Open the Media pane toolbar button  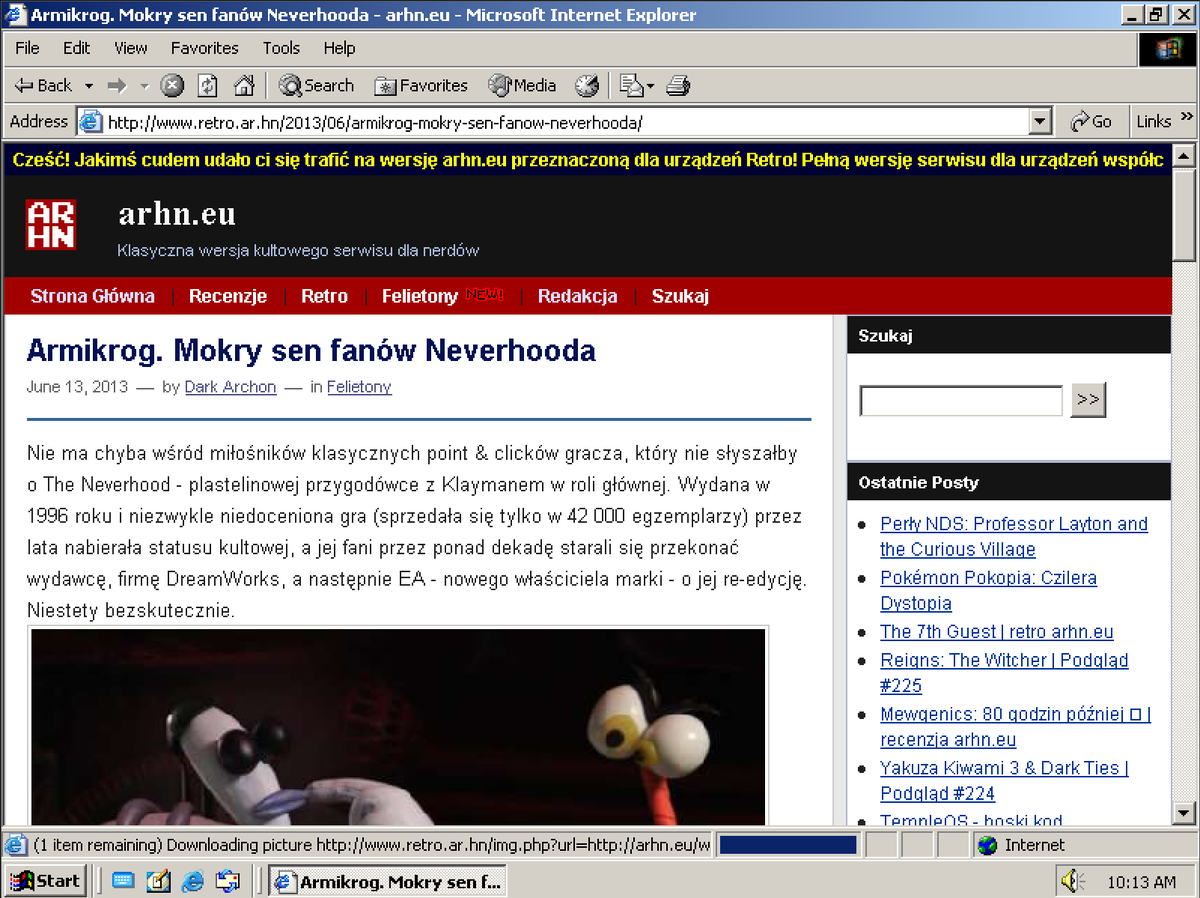pyautogui.click(x=522, y=86)
